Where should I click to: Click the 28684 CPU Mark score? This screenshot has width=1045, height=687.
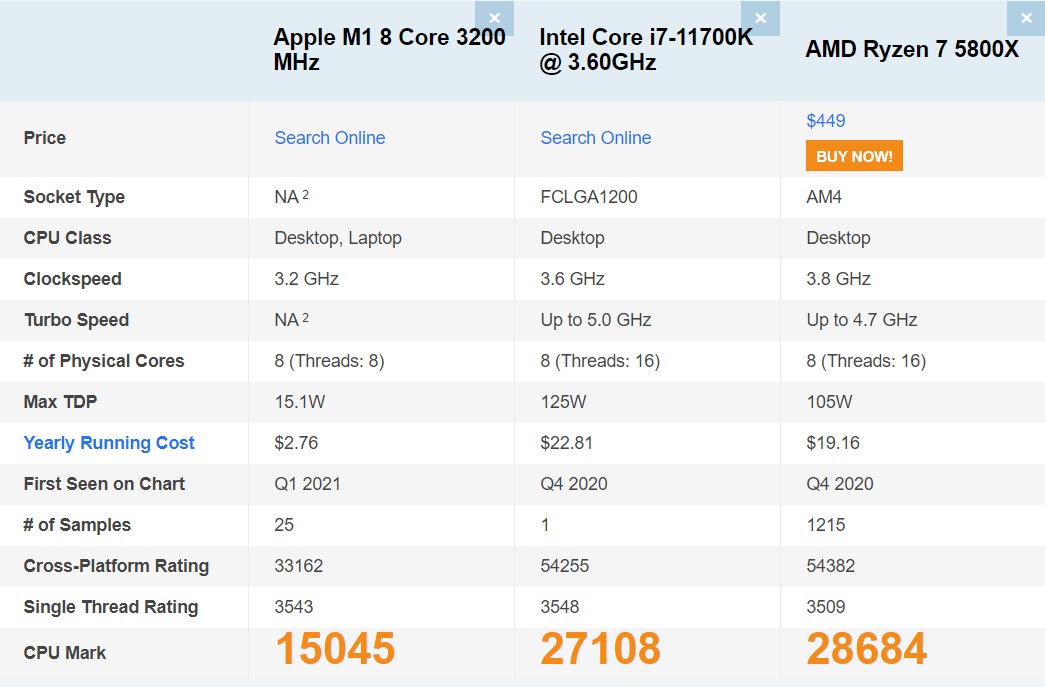coord(866,649)
